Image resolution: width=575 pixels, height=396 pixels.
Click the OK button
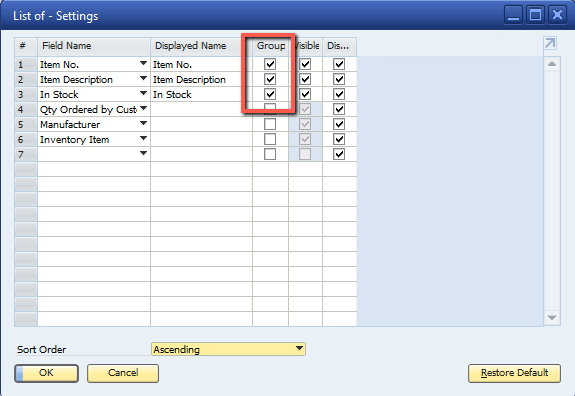[46, 373]
